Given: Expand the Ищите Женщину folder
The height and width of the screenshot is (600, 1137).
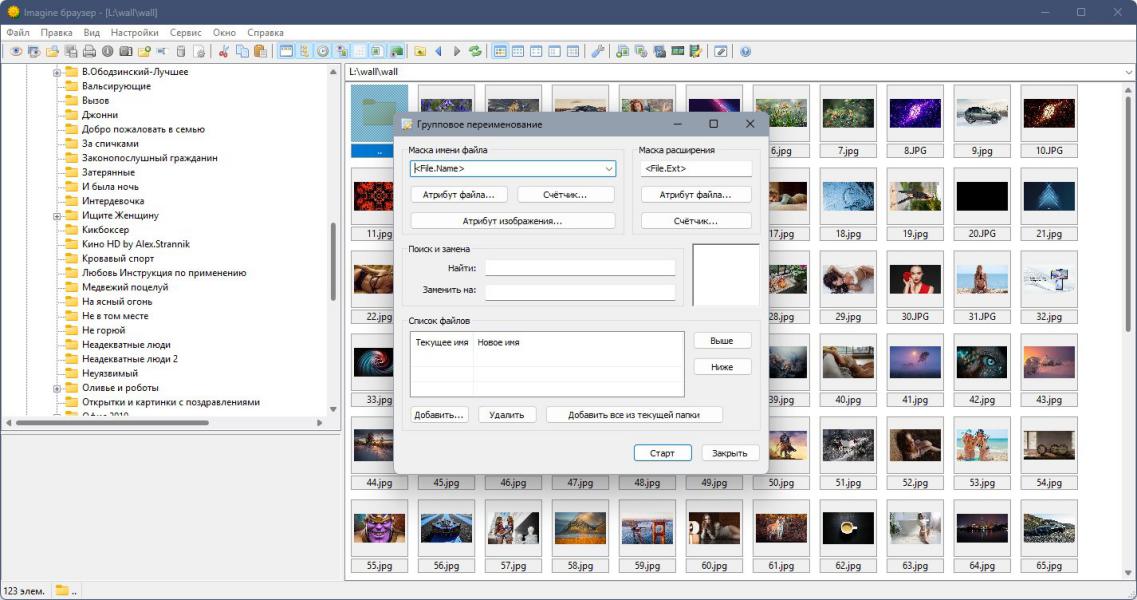Looking at the screenshot, I should click(x=58, y=216).
